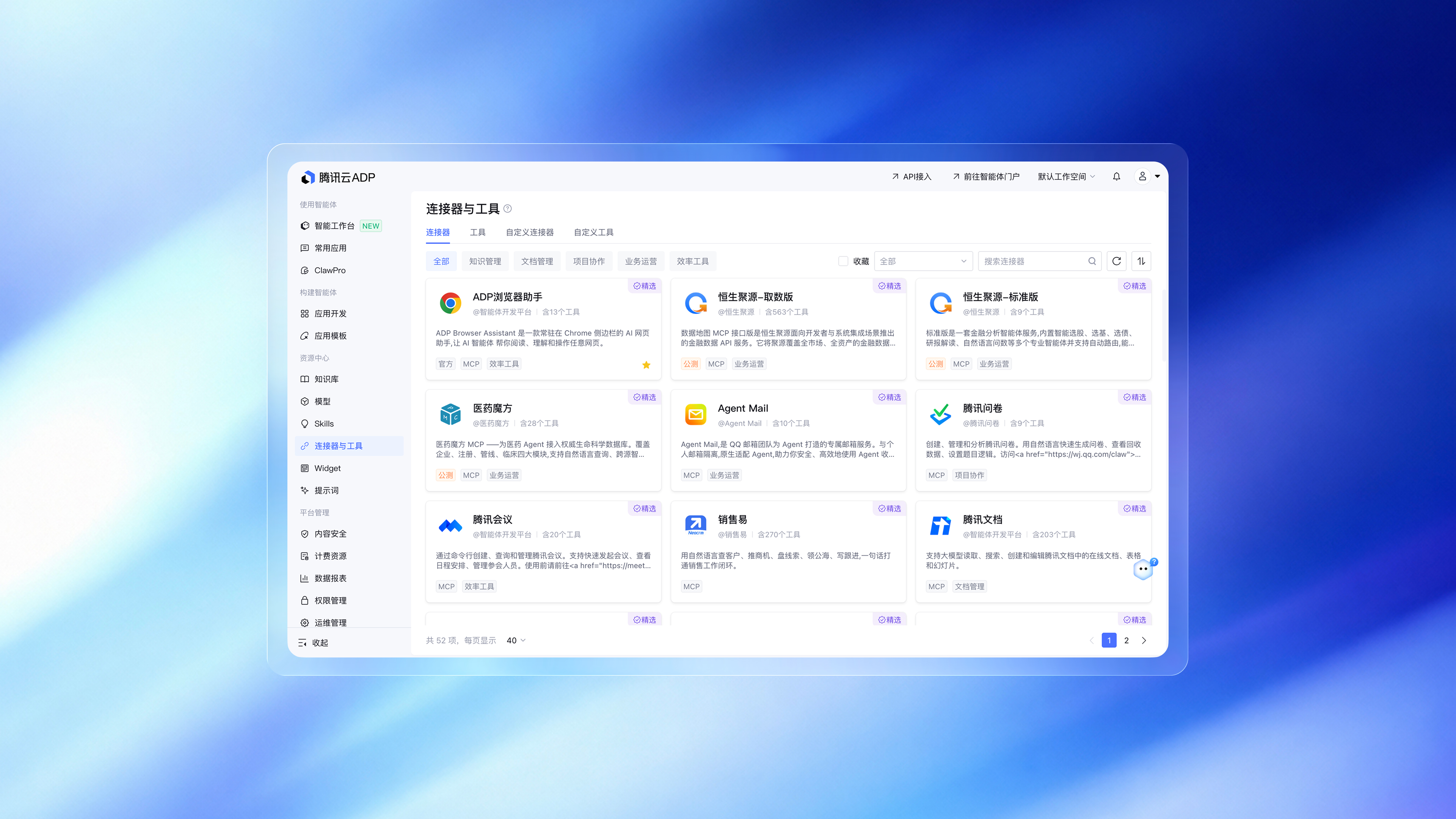The image size is (1456, 819).
Task: Collapse the sidebar with 收起
Action: pos(313,643)
